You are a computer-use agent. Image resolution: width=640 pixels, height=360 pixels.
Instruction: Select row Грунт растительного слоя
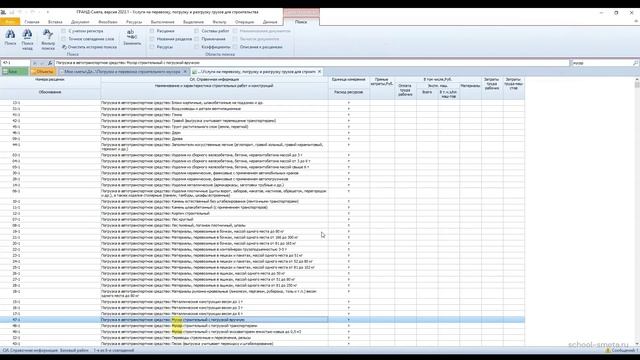point(262,127)
